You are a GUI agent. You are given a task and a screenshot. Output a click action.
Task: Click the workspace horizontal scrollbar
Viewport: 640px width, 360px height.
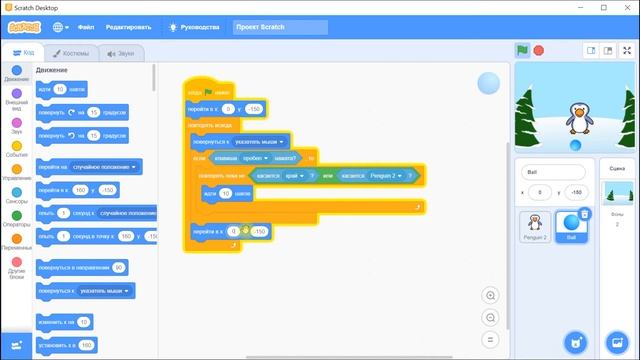pyautogui.click(x=349, y=357)
